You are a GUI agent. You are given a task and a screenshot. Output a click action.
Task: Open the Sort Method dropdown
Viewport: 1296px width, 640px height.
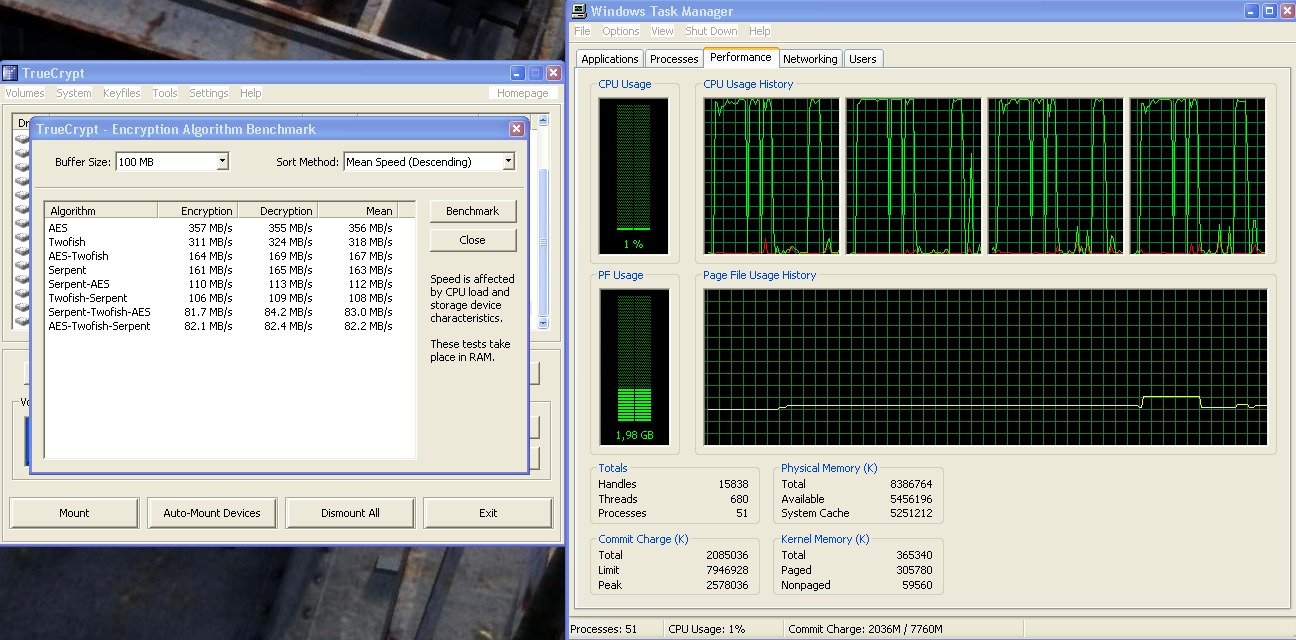(x=508, y=161)
